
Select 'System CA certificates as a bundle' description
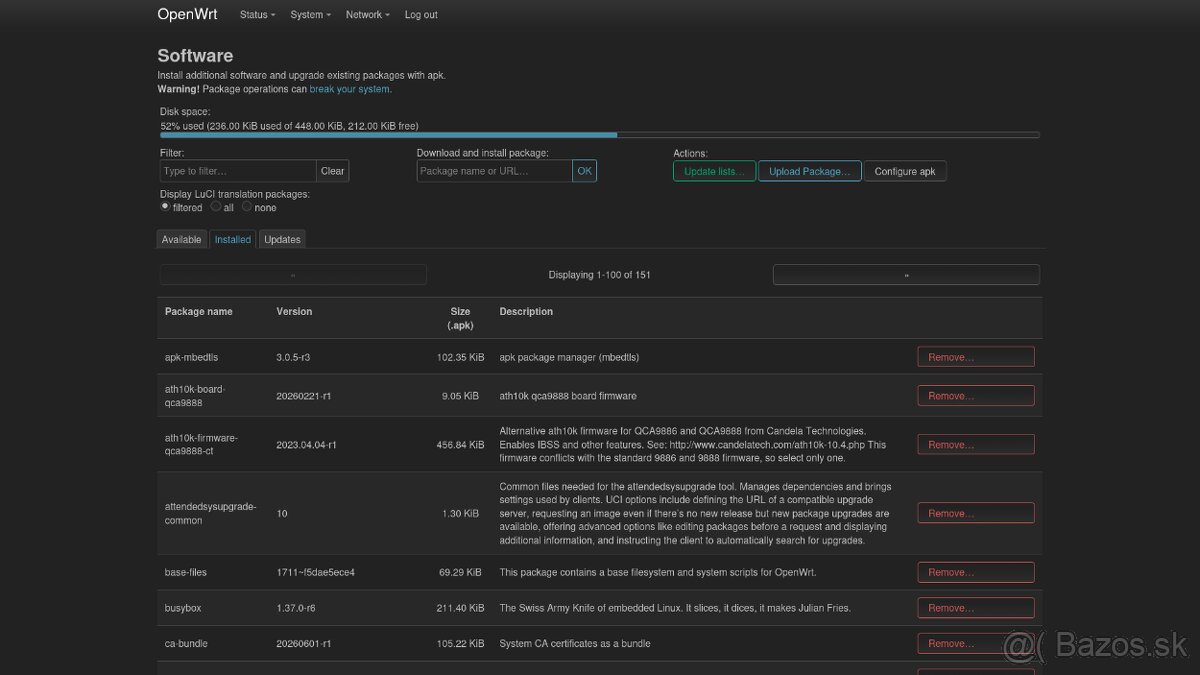coord(575,644)
